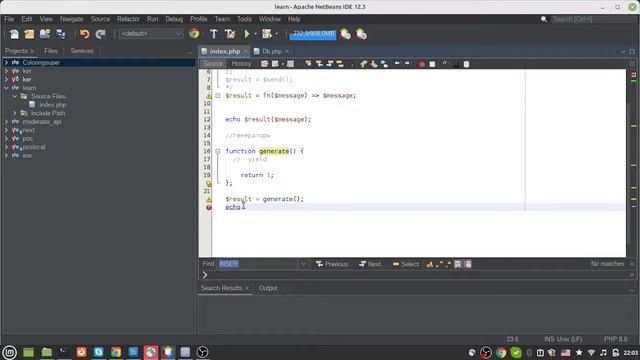Click the Next button in find bar
The height and width of the screenshot is (360, 640).
pyautogui.click(x=370, y=264)
